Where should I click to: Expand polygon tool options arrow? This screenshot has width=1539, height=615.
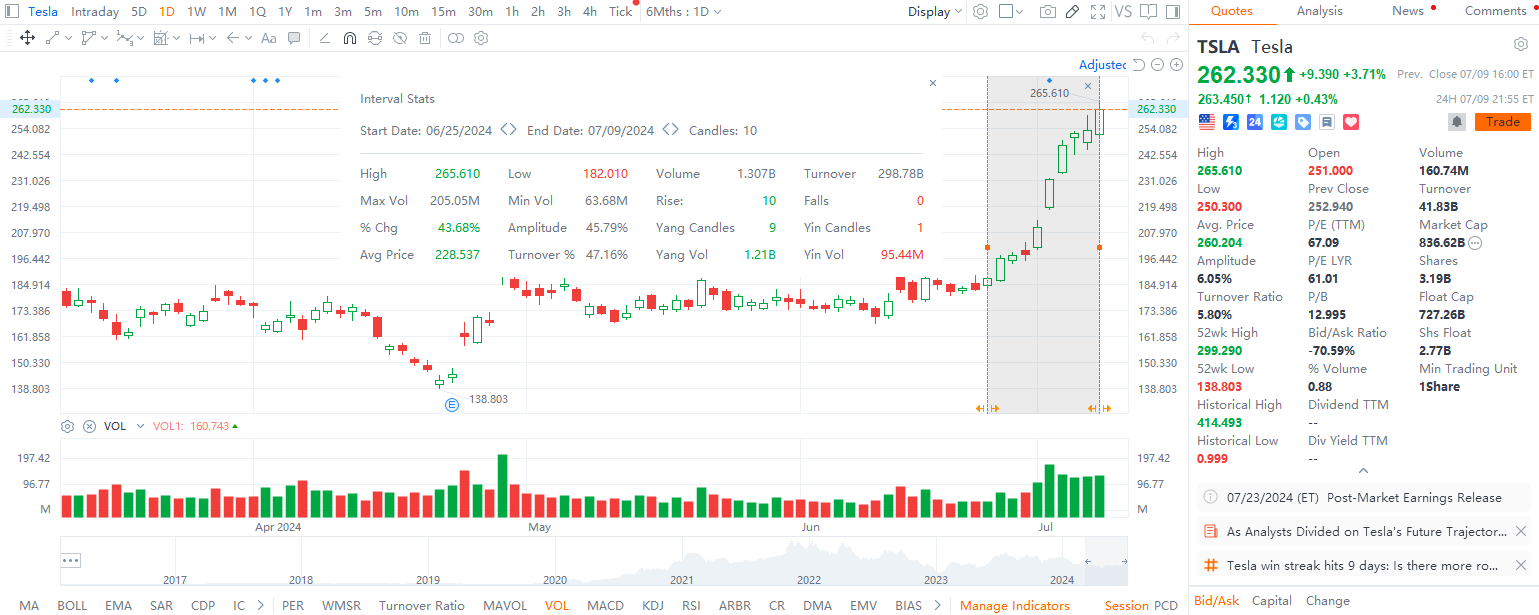[104, 38]
